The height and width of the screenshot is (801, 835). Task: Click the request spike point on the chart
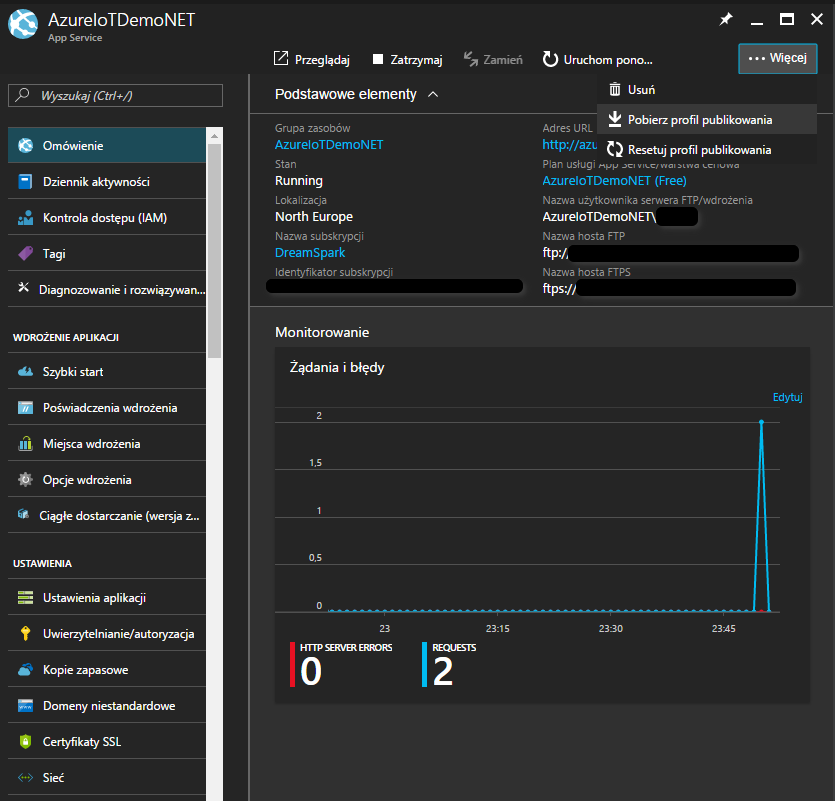(x=762, y=422)
